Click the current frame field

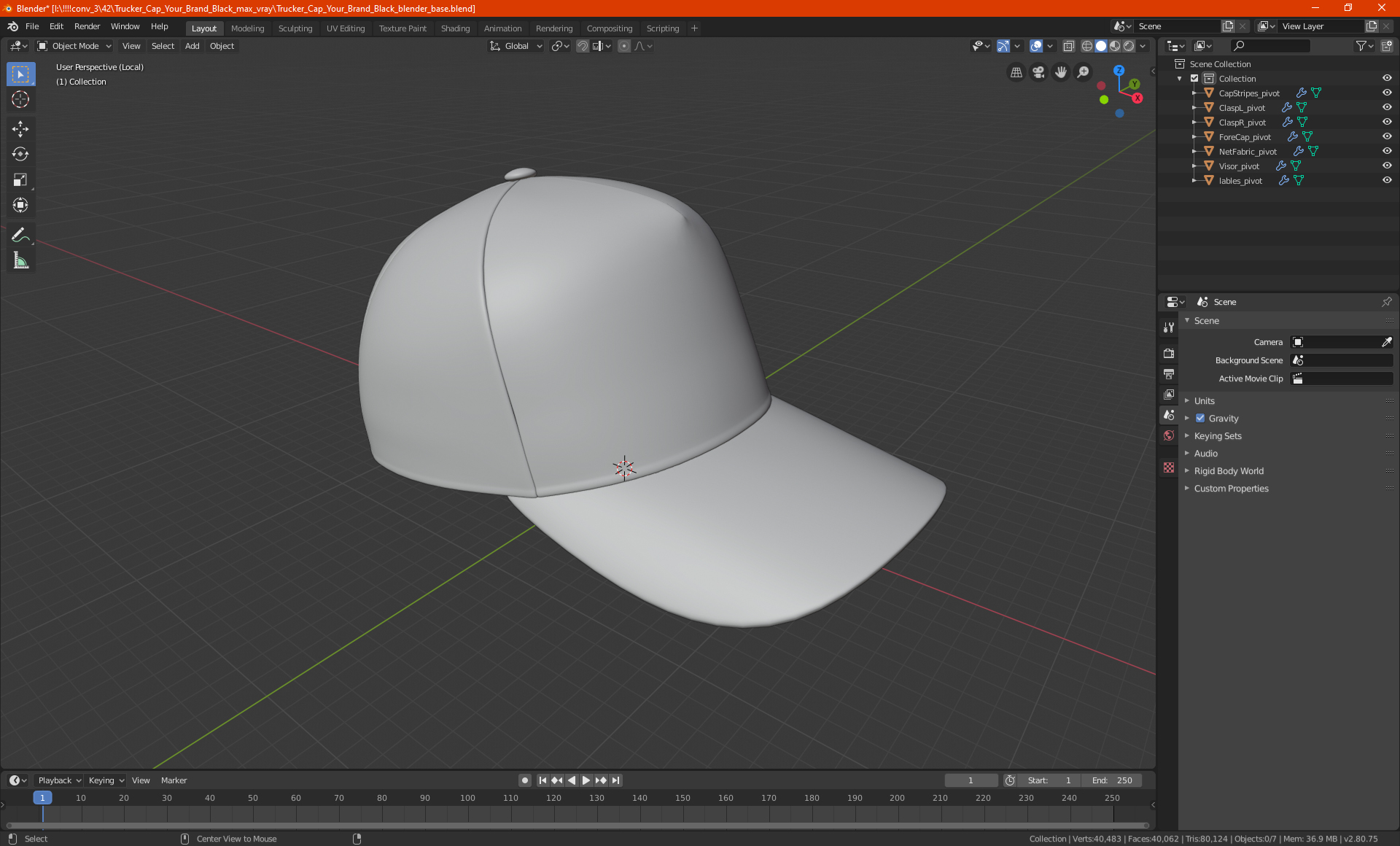tap(971, 780)
